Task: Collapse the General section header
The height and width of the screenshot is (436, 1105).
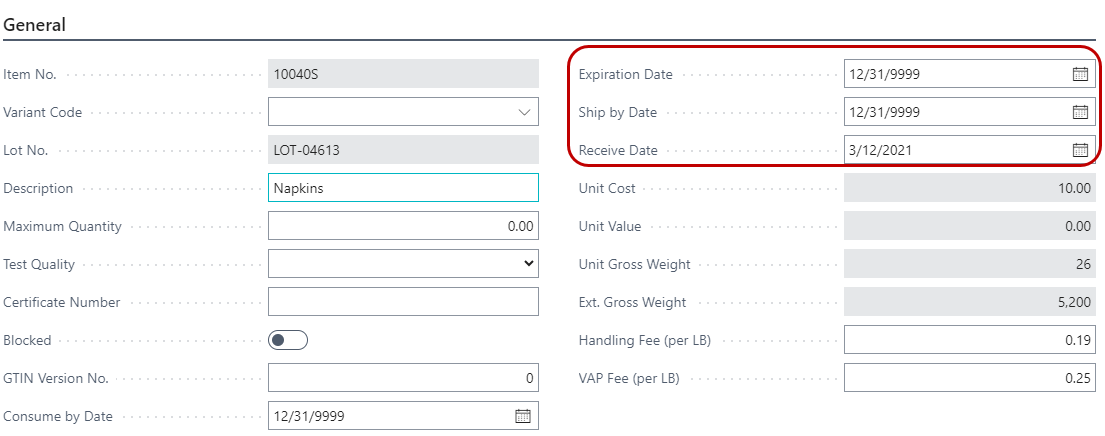Action: [x=35, y=25]
